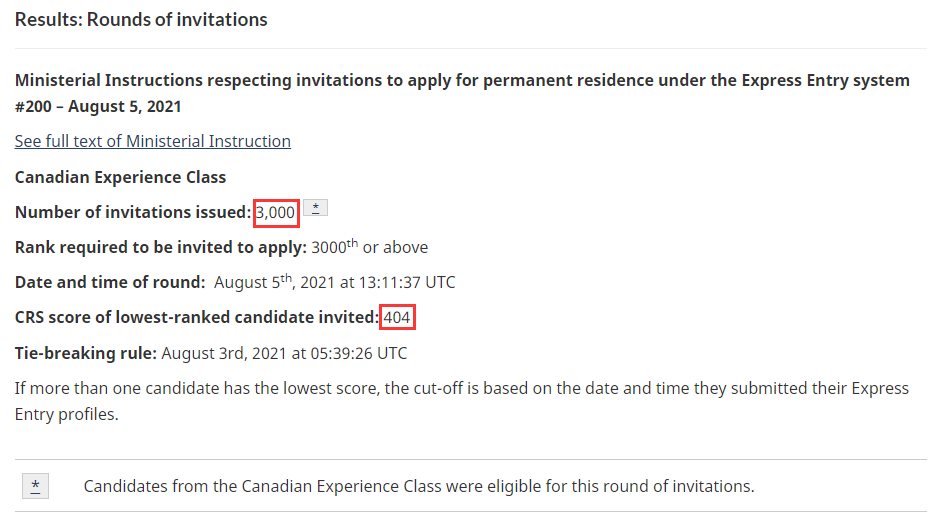951x514 pixels.
Task: Click the "Date and time of round" label
Action: [x=110, y=282]
